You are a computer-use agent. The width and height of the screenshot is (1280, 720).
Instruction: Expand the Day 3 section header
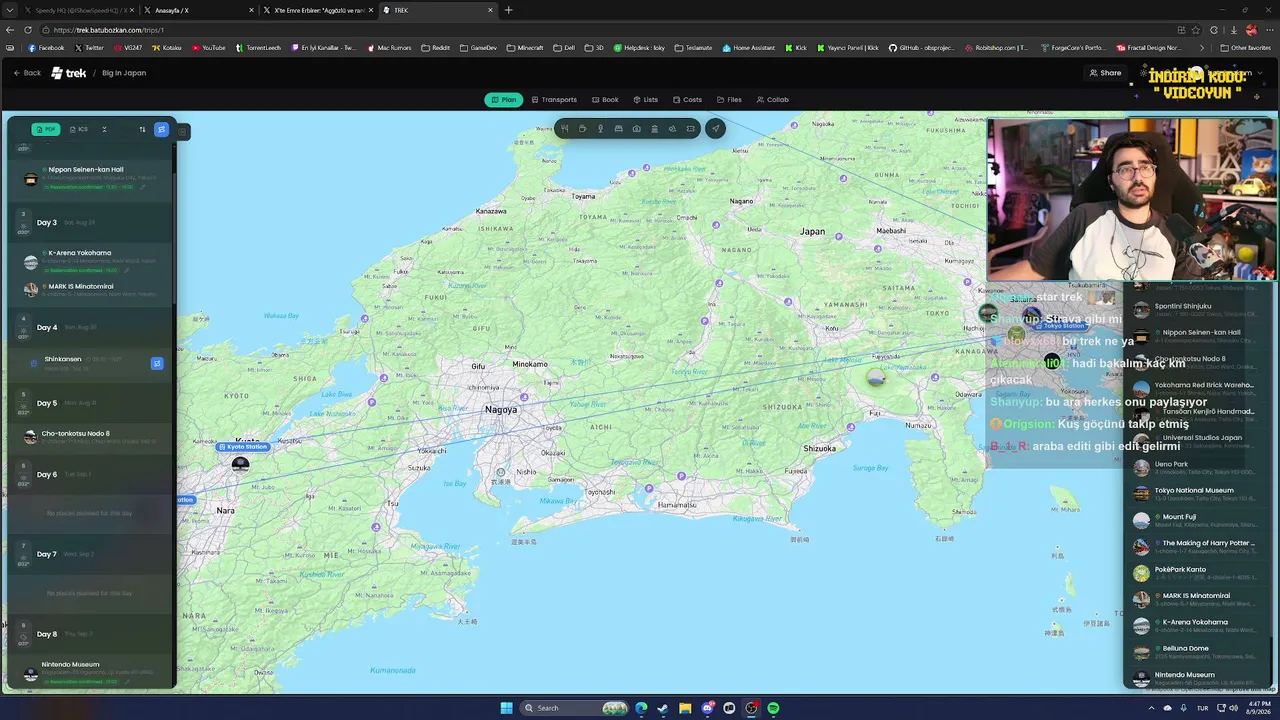(90, 222)
